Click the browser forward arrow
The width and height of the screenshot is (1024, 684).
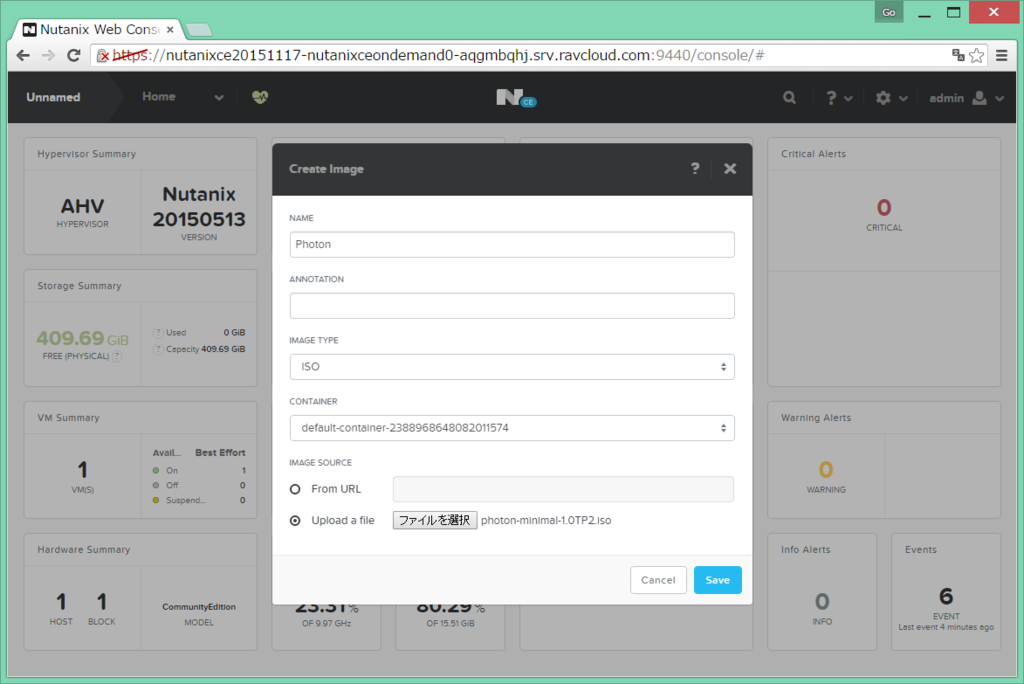(48, 56)
